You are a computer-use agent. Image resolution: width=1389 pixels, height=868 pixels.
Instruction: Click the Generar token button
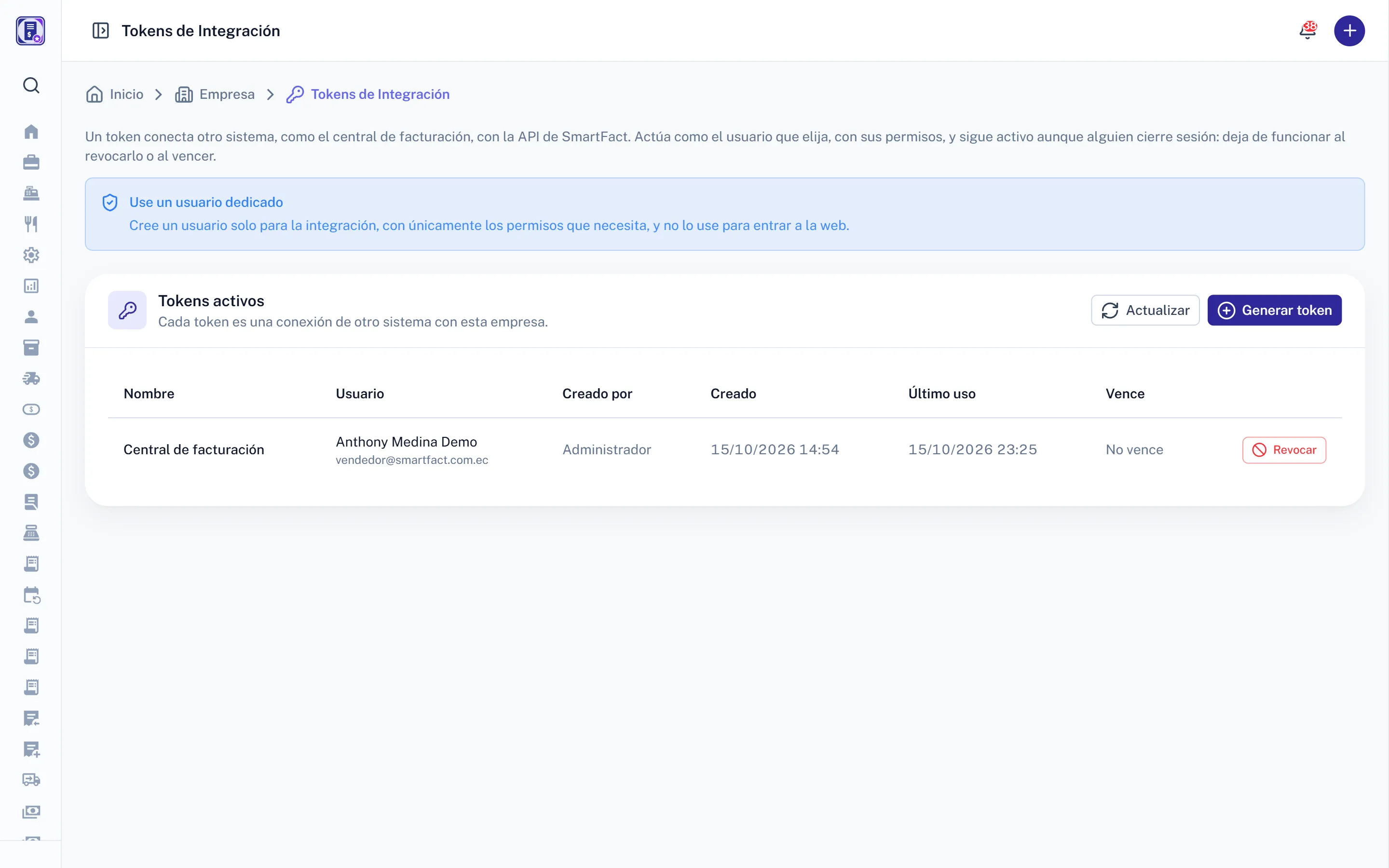tap(1274, 310)
